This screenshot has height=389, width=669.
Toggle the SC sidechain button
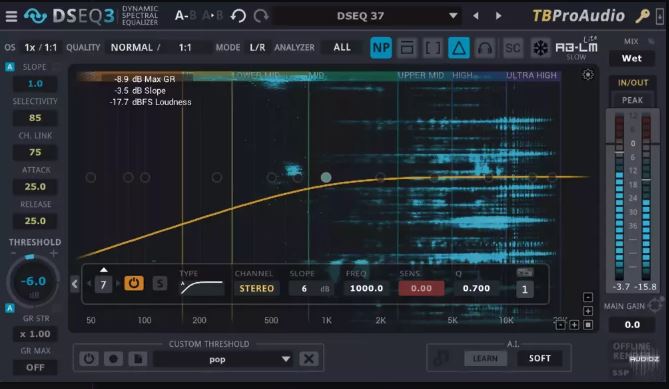pyautogui.click(x=512, y=48)
